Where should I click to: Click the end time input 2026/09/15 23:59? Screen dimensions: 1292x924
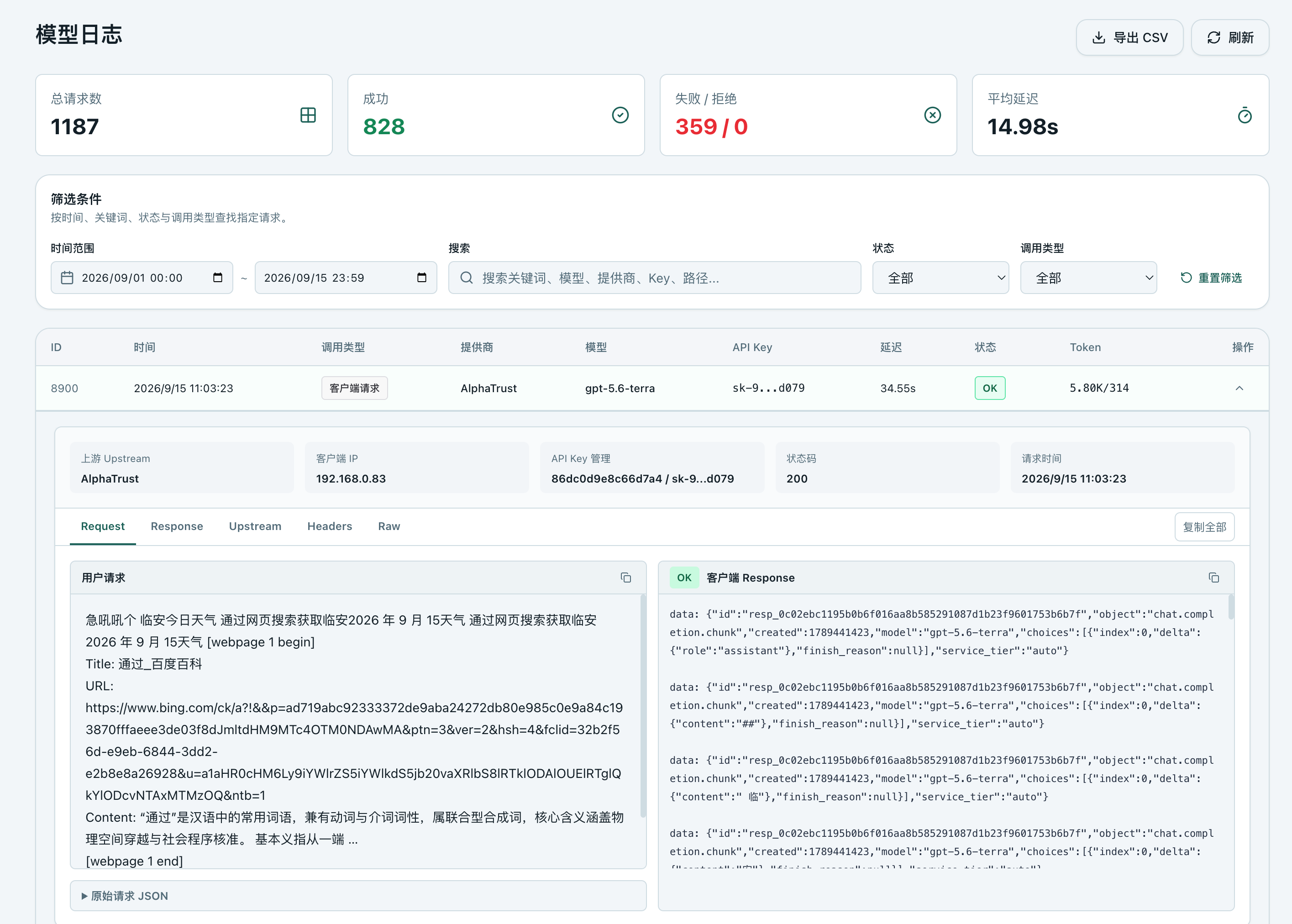(346, 278)
